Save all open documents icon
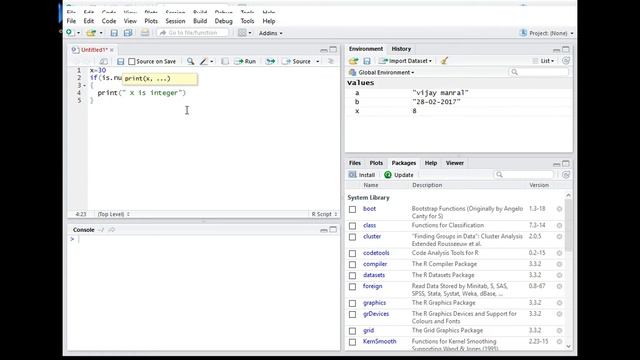The width and height of the screenshot is (640, 360). (x=128, y=33)
